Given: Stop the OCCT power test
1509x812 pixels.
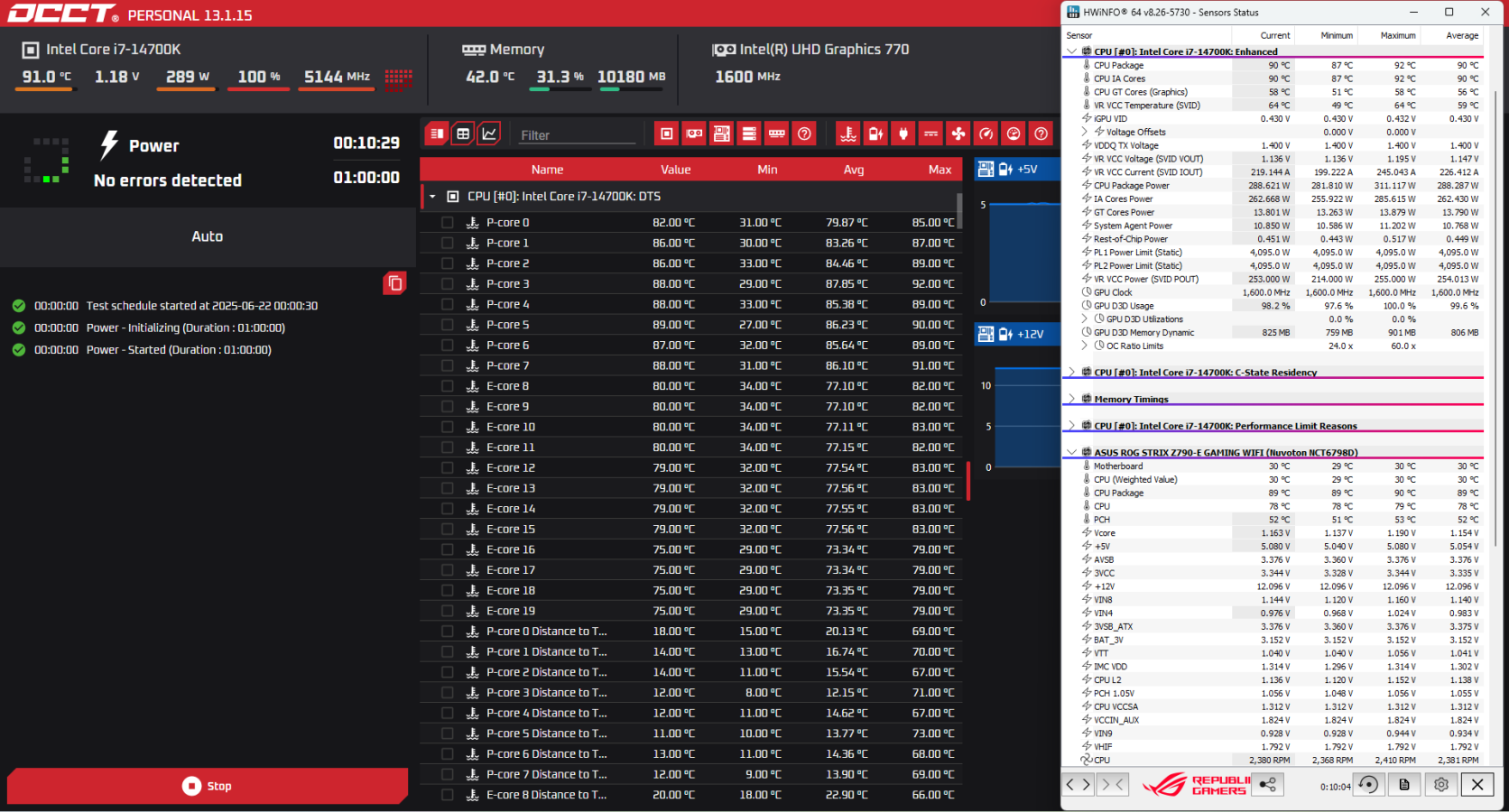Looking at the screenshot, I should point(207,786).
